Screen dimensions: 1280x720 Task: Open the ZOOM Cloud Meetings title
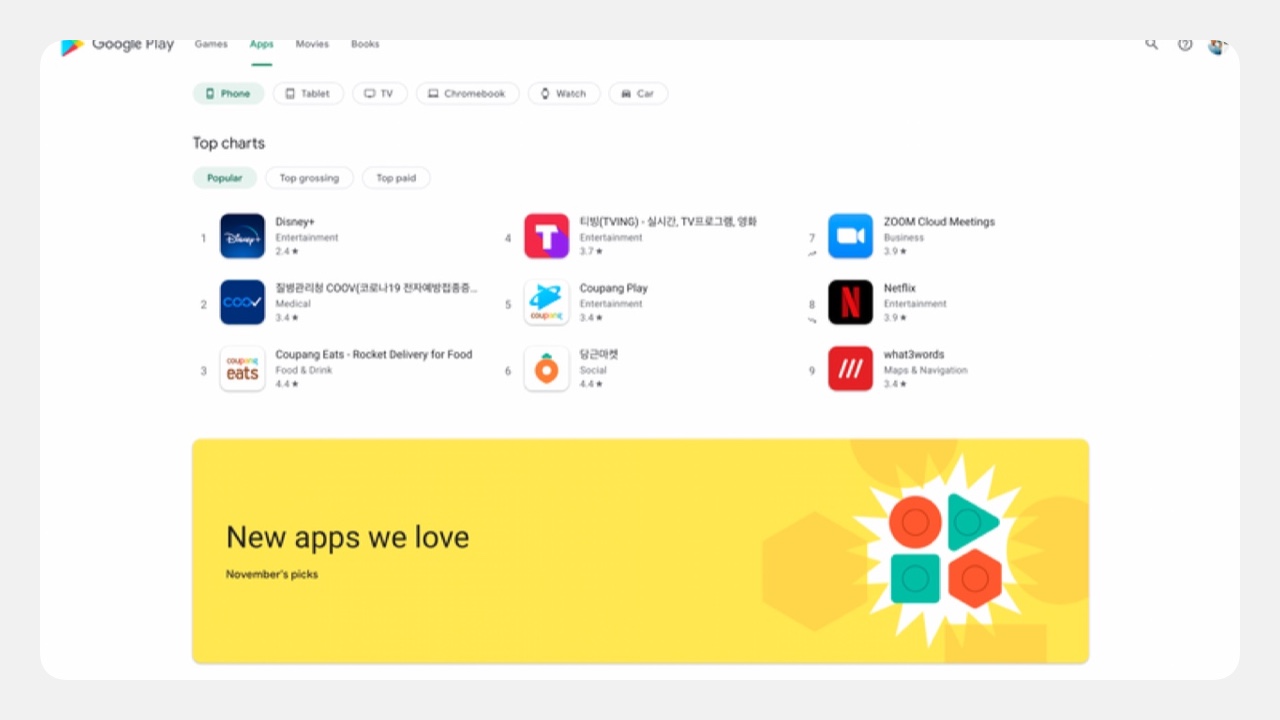939,222
